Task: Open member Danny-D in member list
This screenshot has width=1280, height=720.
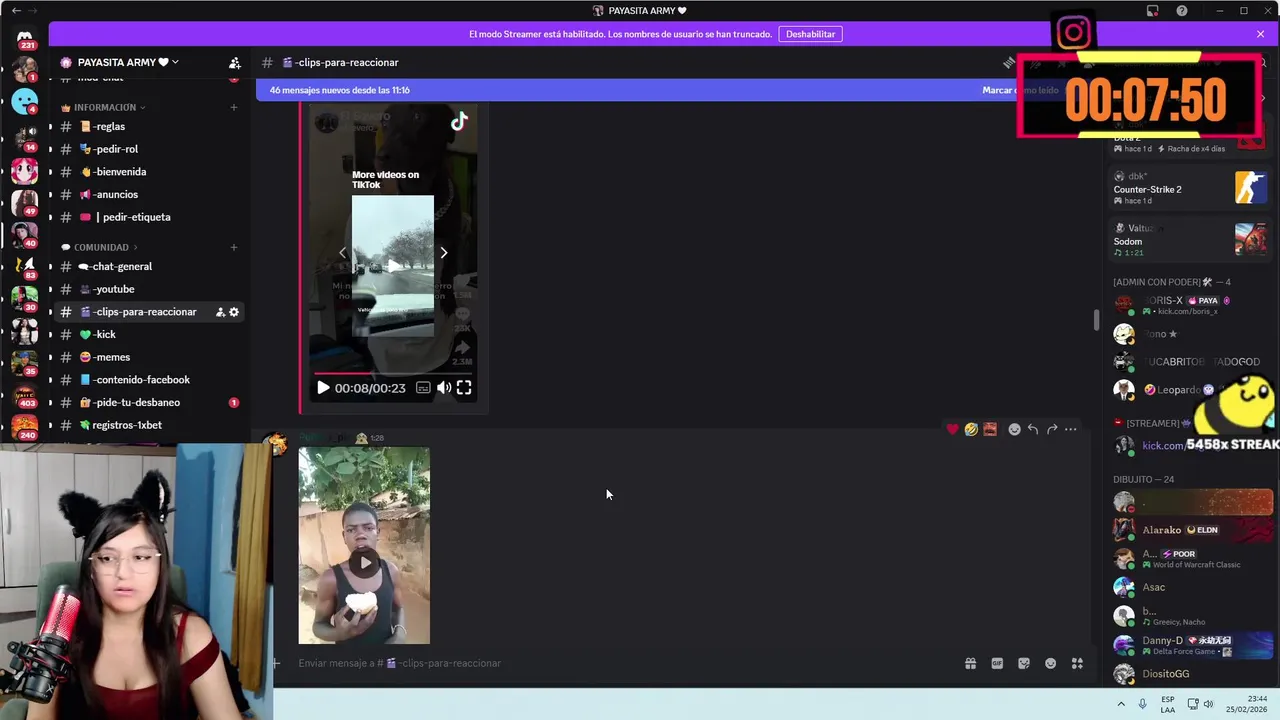Action: (x=1190, y=645)
